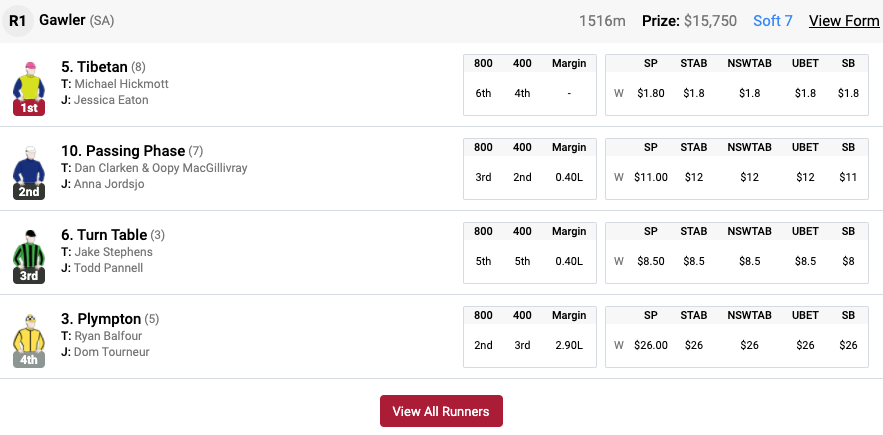
Task: Open the 10. Passing Phase runner name
Action: (x=123, y=151)
